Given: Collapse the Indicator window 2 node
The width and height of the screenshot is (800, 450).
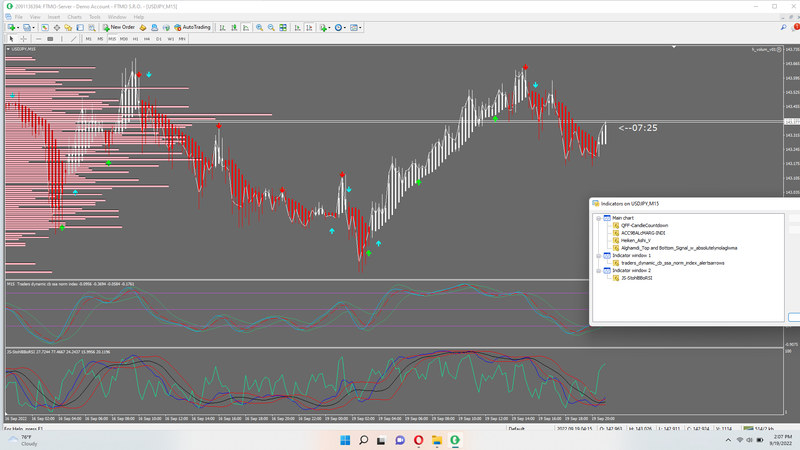Looking at the screenshot, I should pyautogui.click(x=598, y=271).
